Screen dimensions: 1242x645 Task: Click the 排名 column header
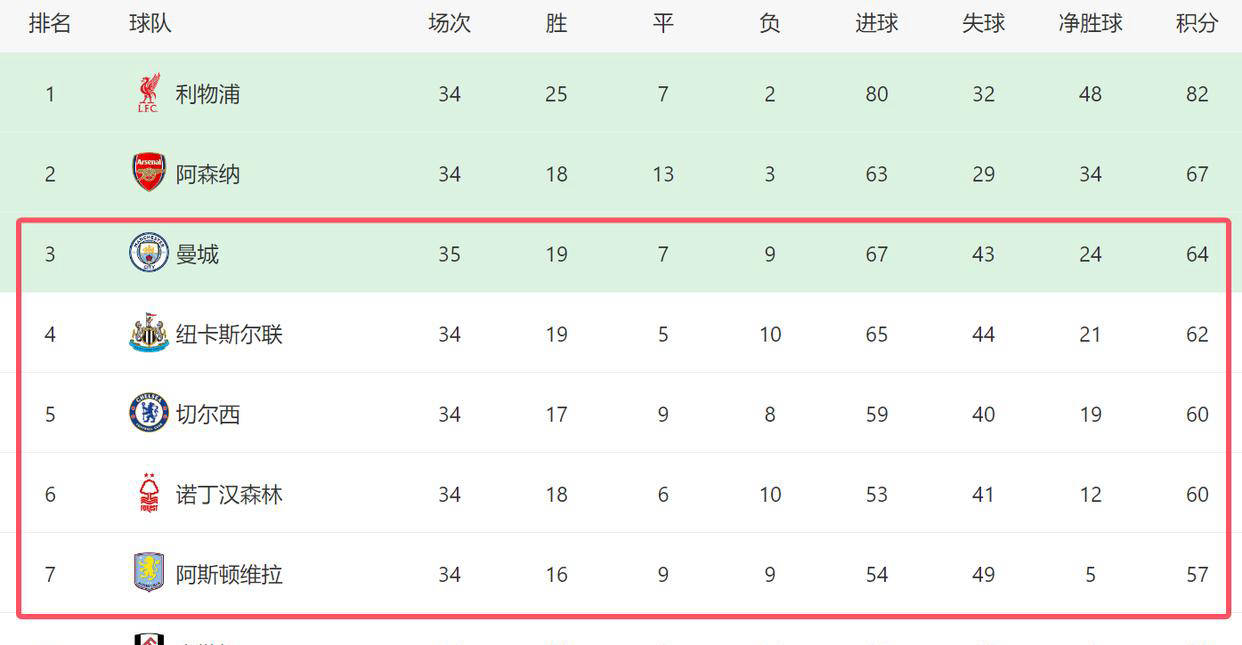point(50,23)
